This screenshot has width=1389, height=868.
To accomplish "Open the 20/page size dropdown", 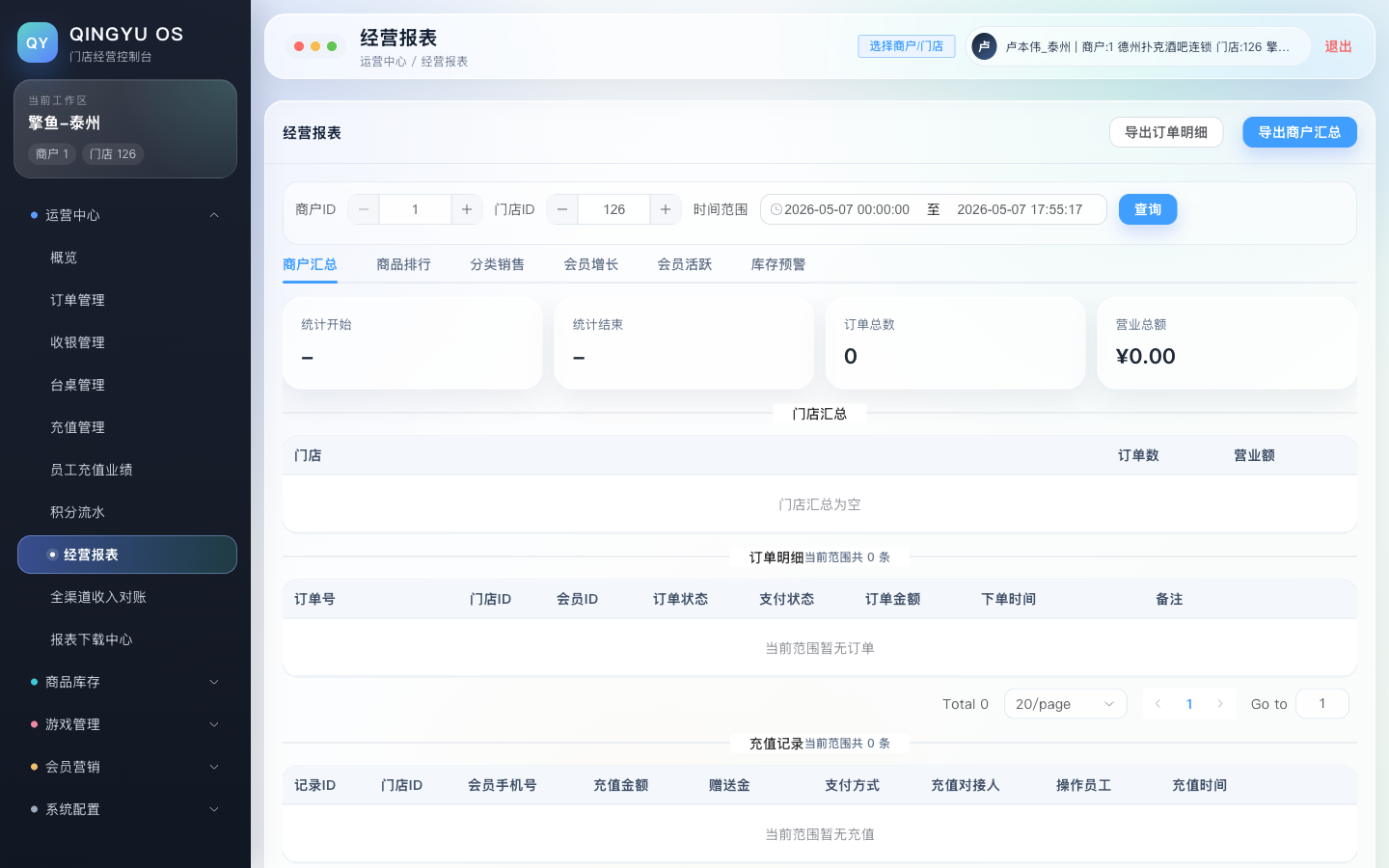I will coord(1066,704).
